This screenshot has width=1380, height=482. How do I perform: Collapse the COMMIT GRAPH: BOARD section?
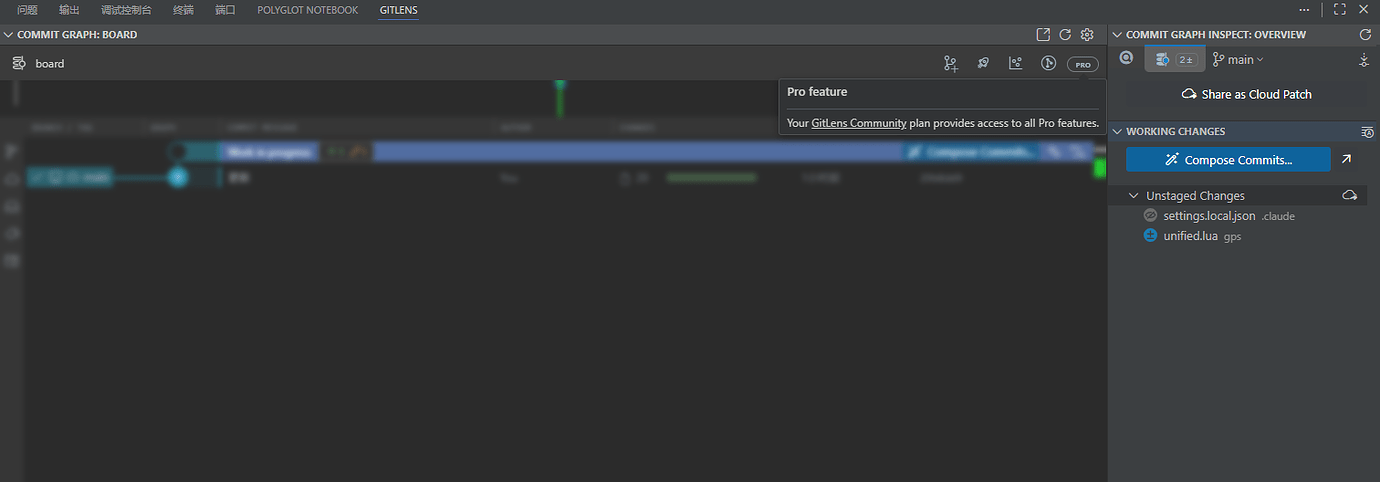click(9, 34)
